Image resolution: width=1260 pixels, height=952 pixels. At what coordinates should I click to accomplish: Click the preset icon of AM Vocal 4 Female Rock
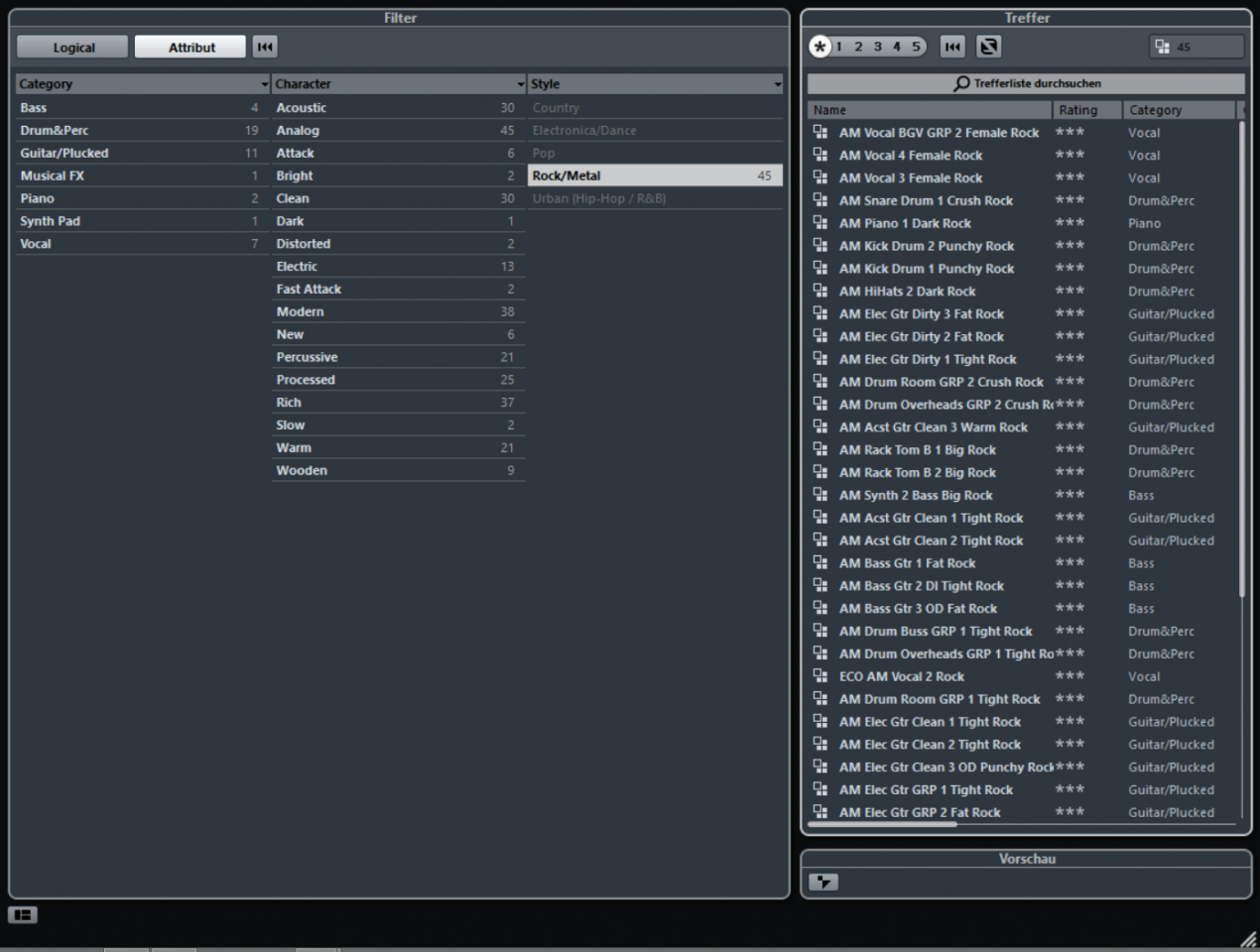coord(820,155)
